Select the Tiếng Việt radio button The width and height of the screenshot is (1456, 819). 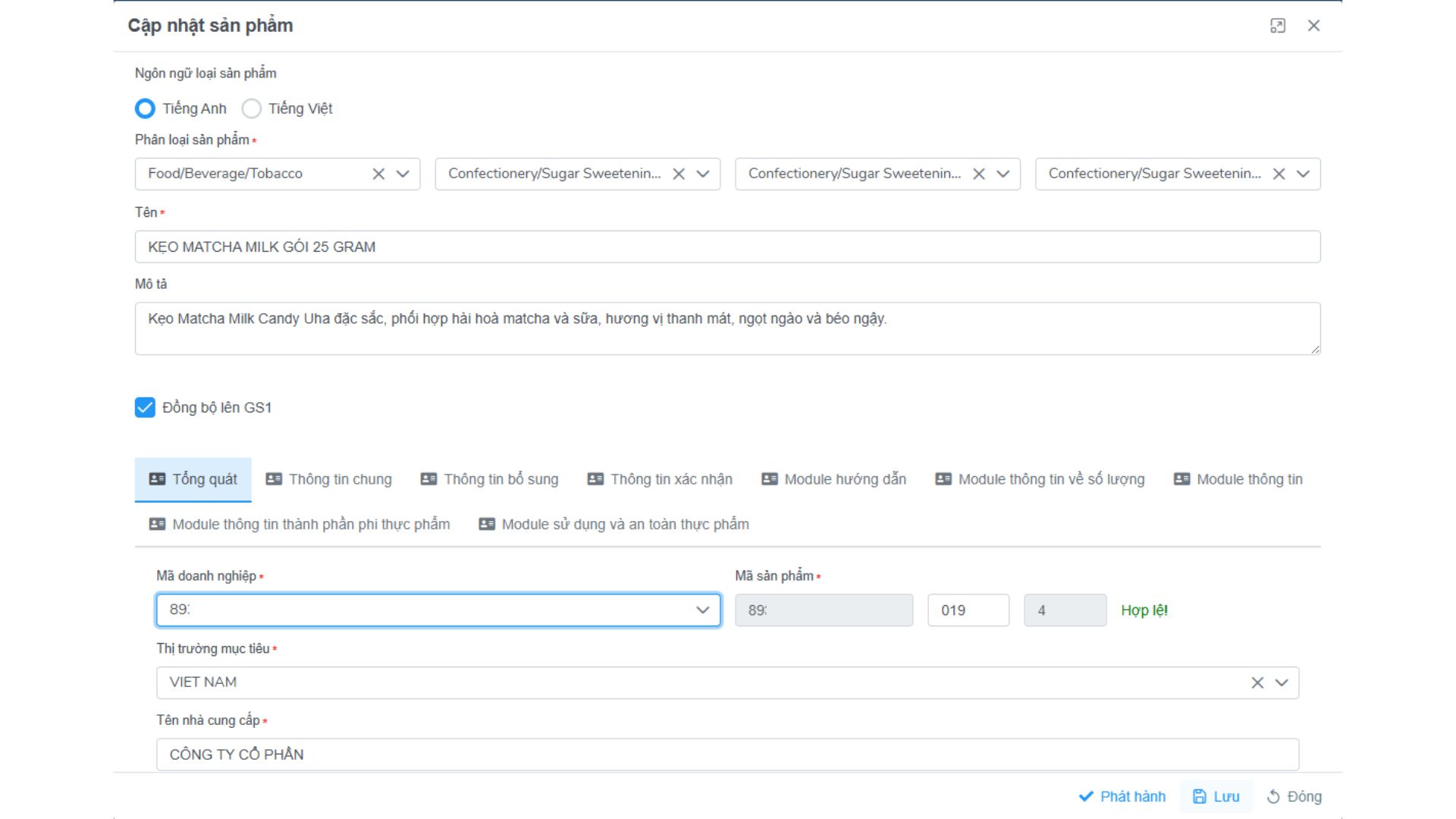click(251, 108)
